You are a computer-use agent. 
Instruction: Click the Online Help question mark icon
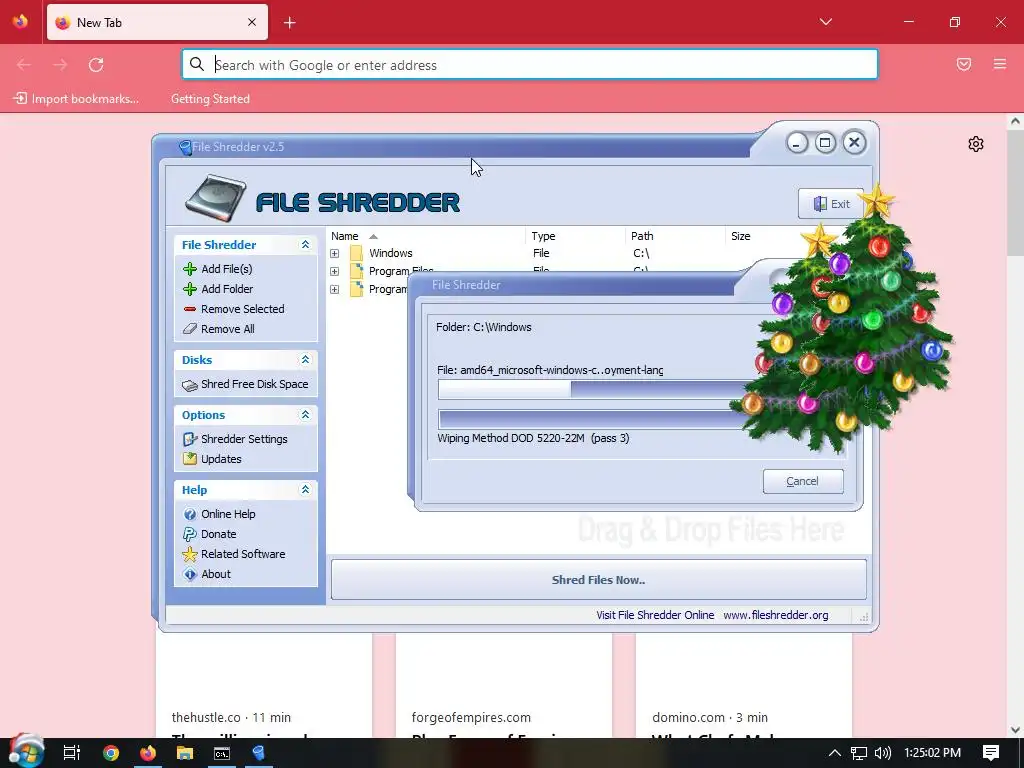190,514
